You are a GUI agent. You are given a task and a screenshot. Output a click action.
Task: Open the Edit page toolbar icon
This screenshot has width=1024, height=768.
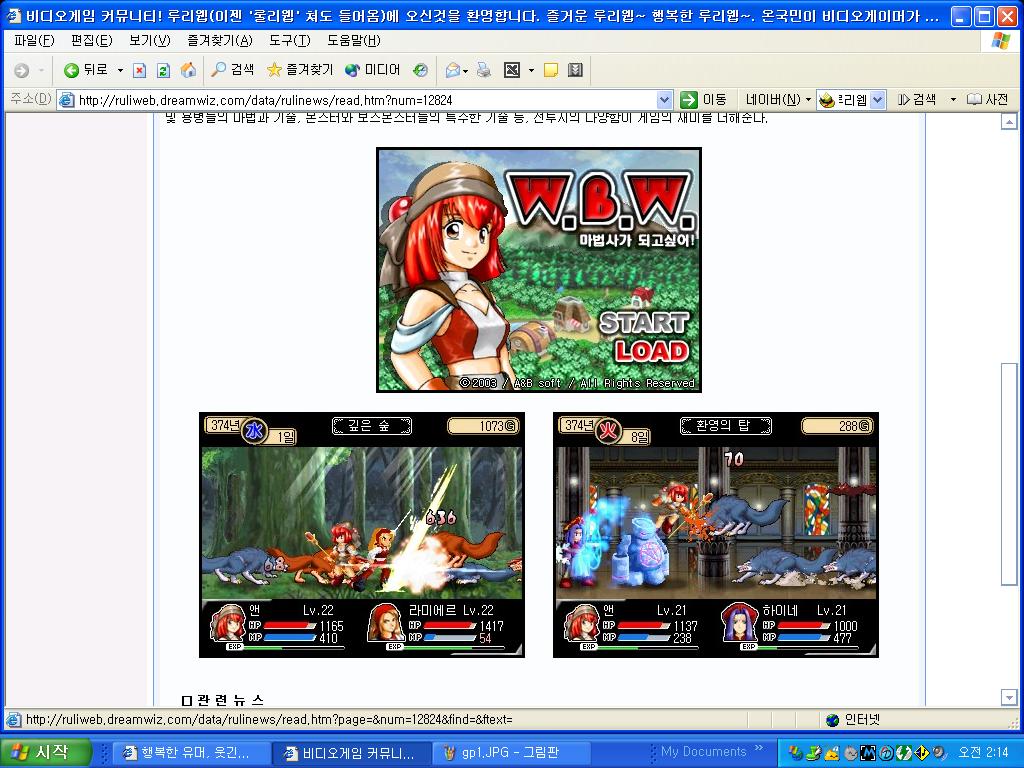pos(511,71)
